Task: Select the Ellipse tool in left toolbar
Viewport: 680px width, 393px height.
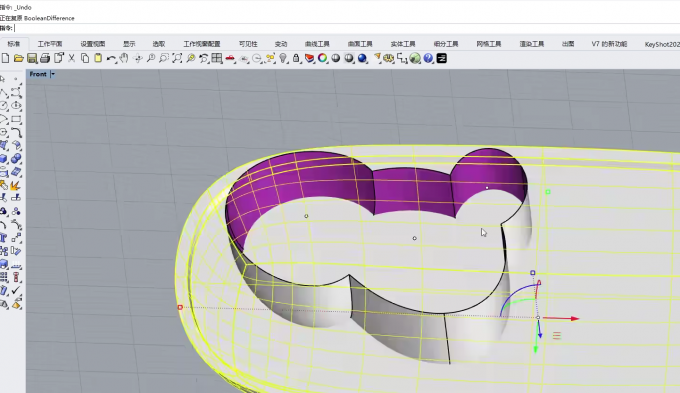Action: tap(16, 106)
